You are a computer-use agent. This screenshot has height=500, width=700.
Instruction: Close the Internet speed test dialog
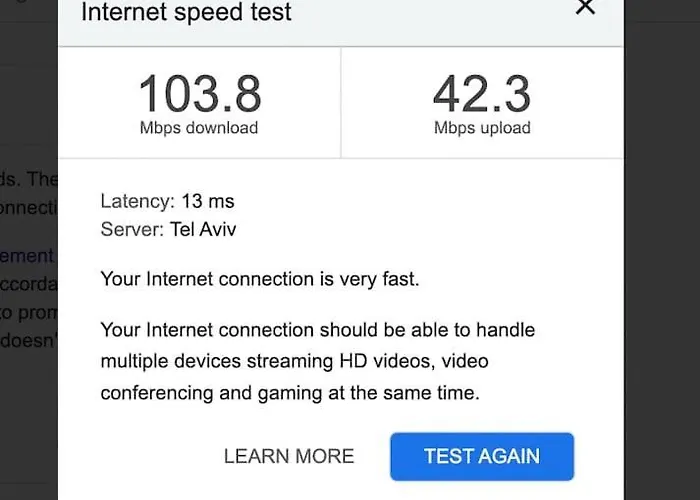pos(586,8)
